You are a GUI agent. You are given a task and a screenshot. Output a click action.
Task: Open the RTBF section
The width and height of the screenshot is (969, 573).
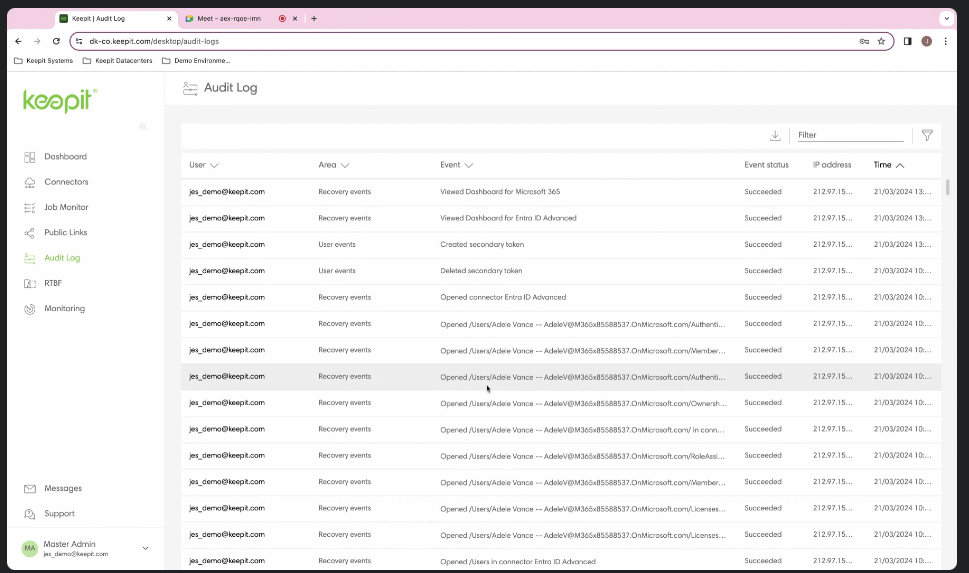pos(52,283)
